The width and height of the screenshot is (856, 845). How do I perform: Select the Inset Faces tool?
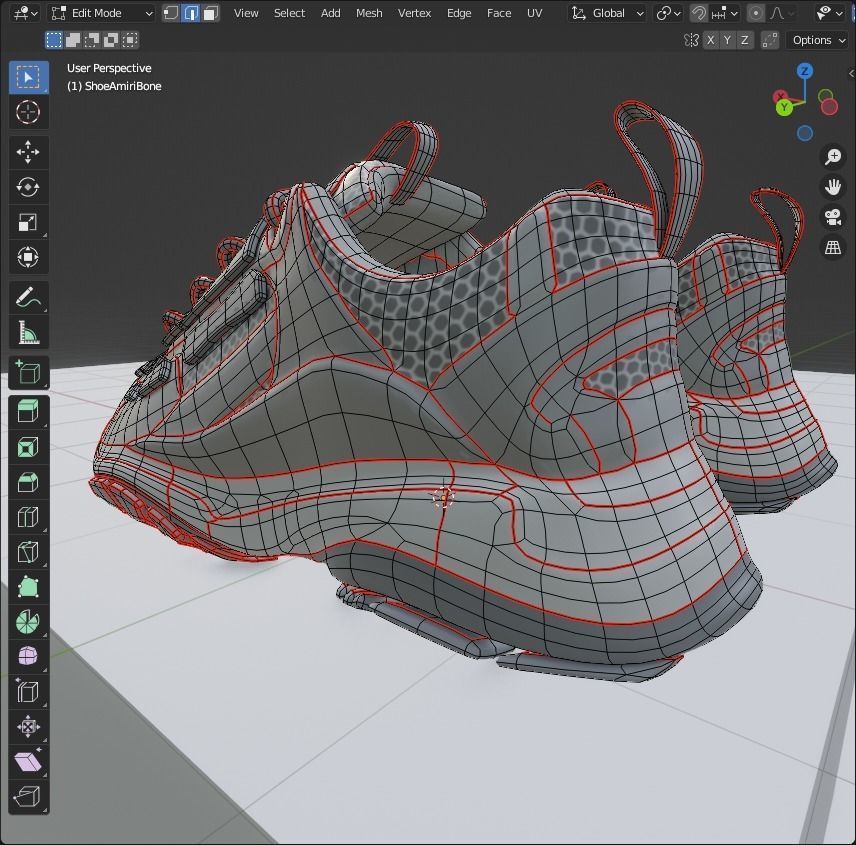[28, 446]
